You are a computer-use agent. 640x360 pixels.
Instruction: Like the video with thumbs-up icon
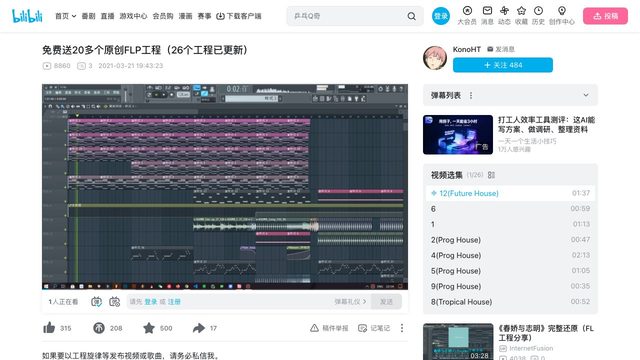point(49,328)
